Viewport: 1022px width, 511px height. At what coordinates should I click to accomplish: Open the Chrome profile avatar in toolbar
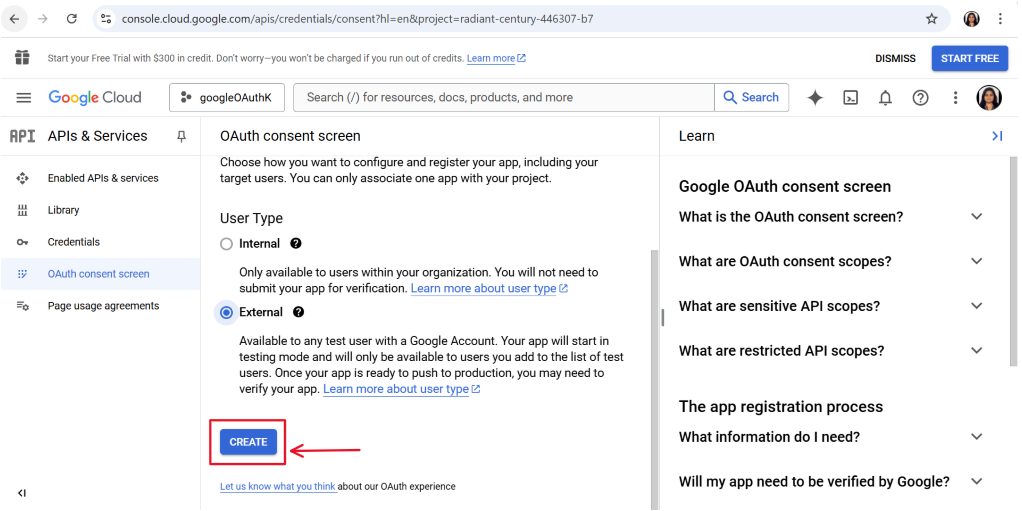[x=971, y=19]
